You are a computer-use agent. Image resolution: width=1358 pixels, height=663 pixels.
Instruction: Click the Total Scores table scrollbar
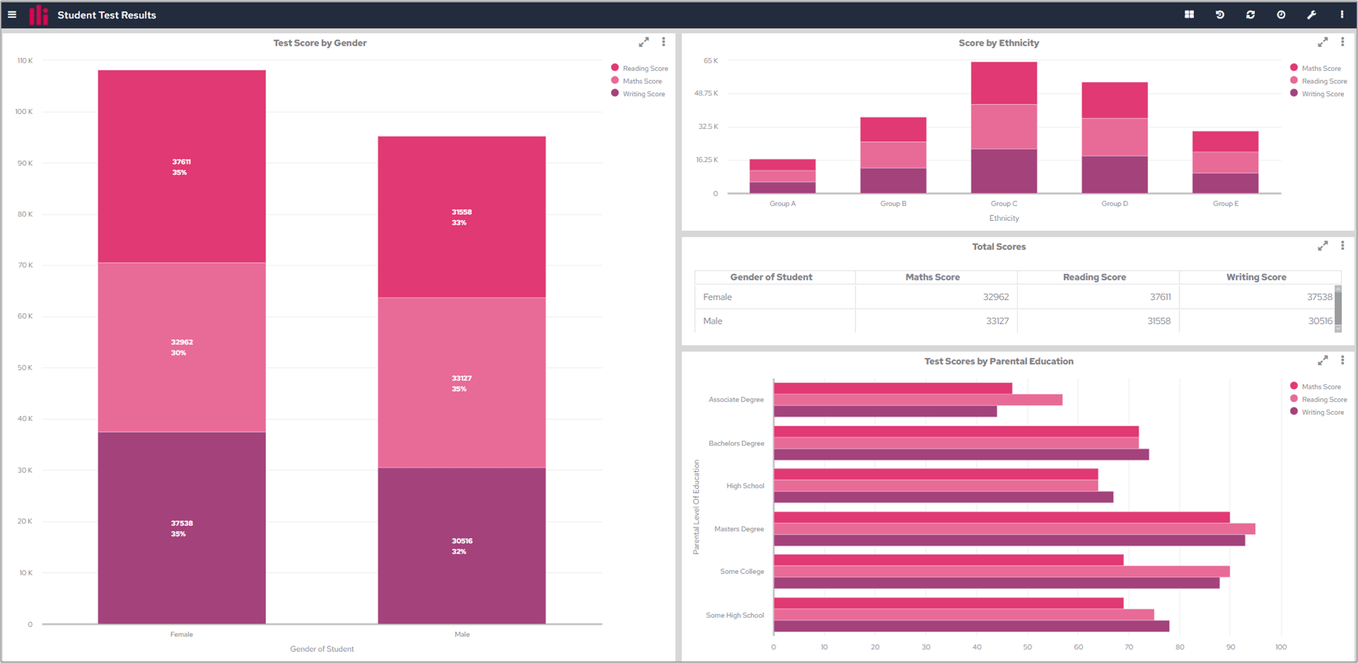1338,308
